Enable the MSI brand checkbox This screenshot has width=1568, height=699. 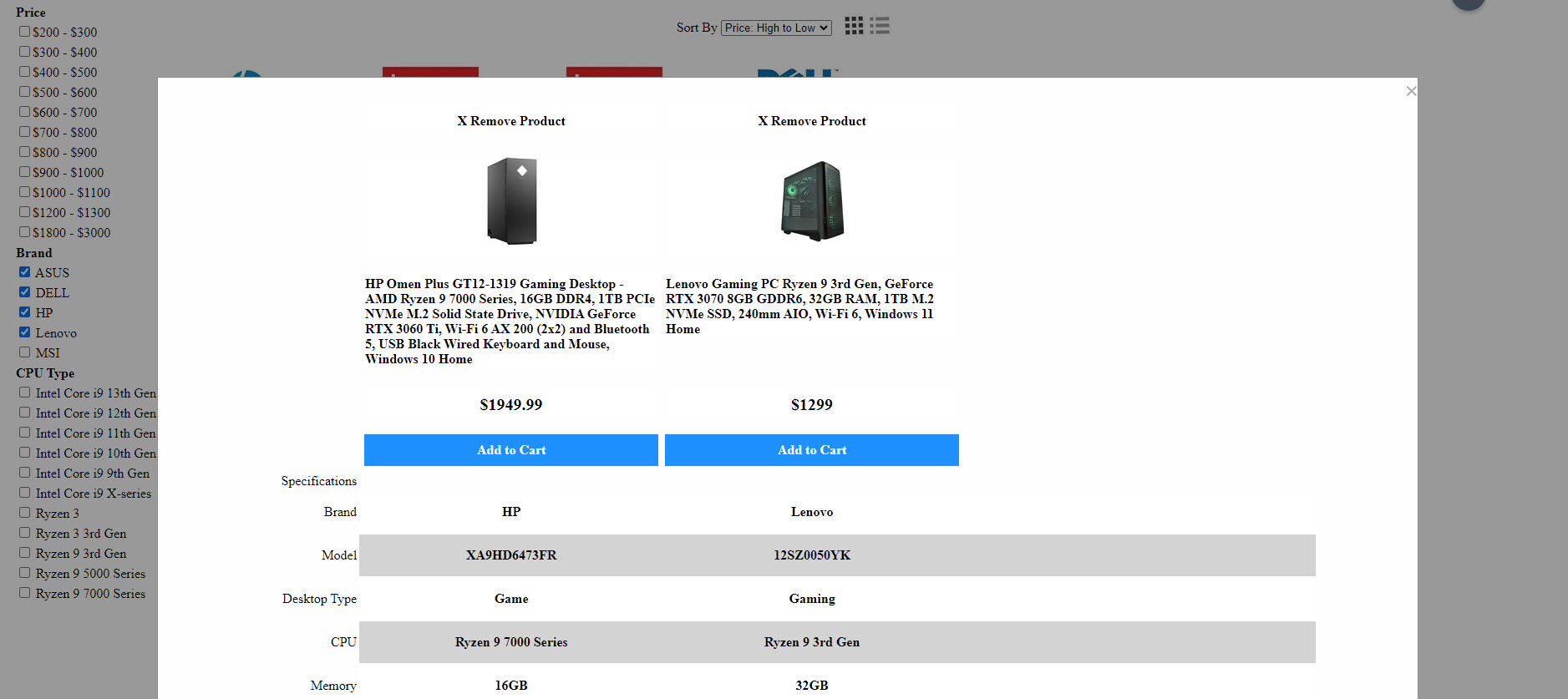coord(25,352)
